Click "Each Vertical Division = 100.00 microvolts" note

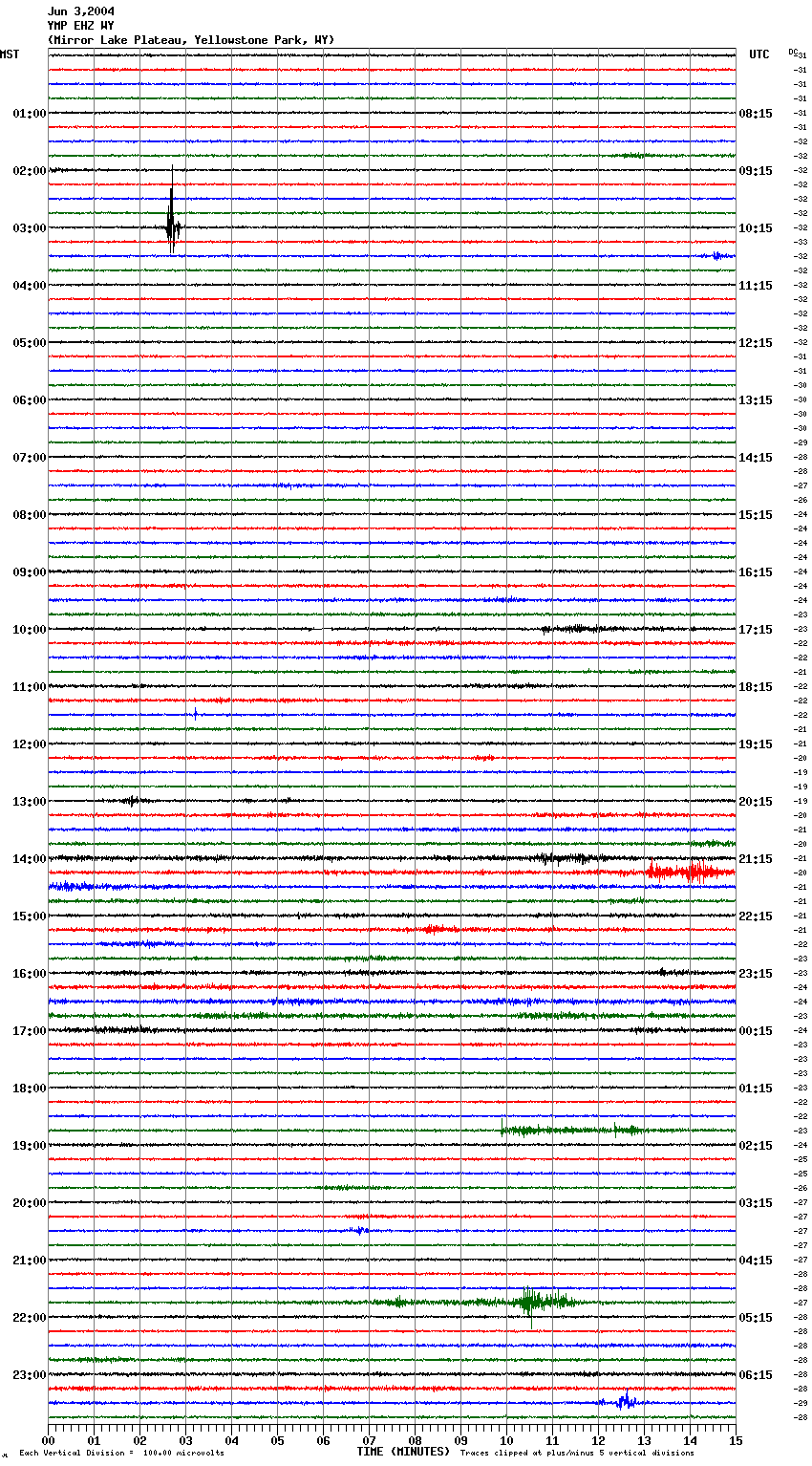121,1454
